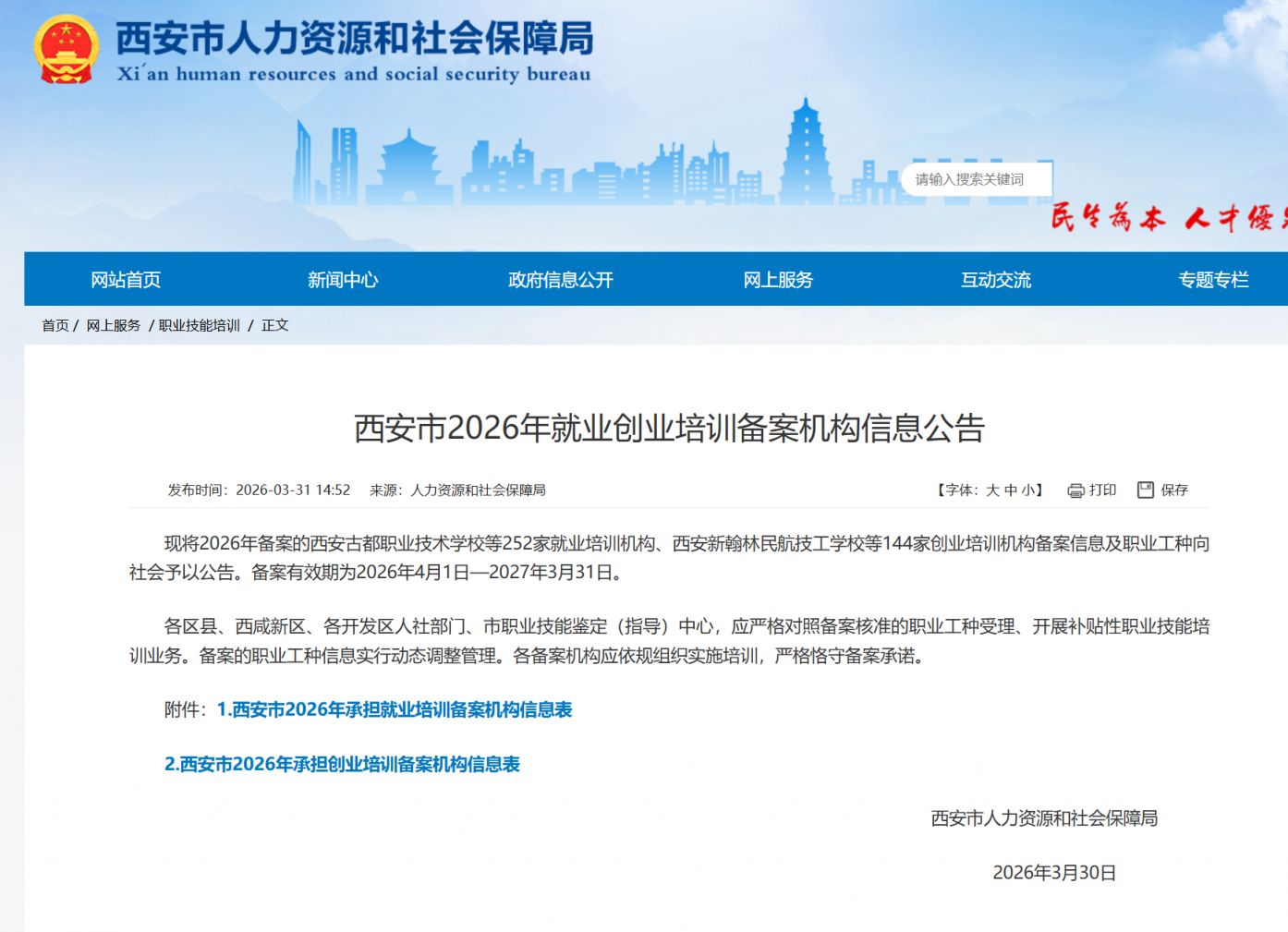Open attachment 2 创业培训备案机构信息表
Image resolution: width=1288 pixels, height=932 pixels.
[342, 764]
